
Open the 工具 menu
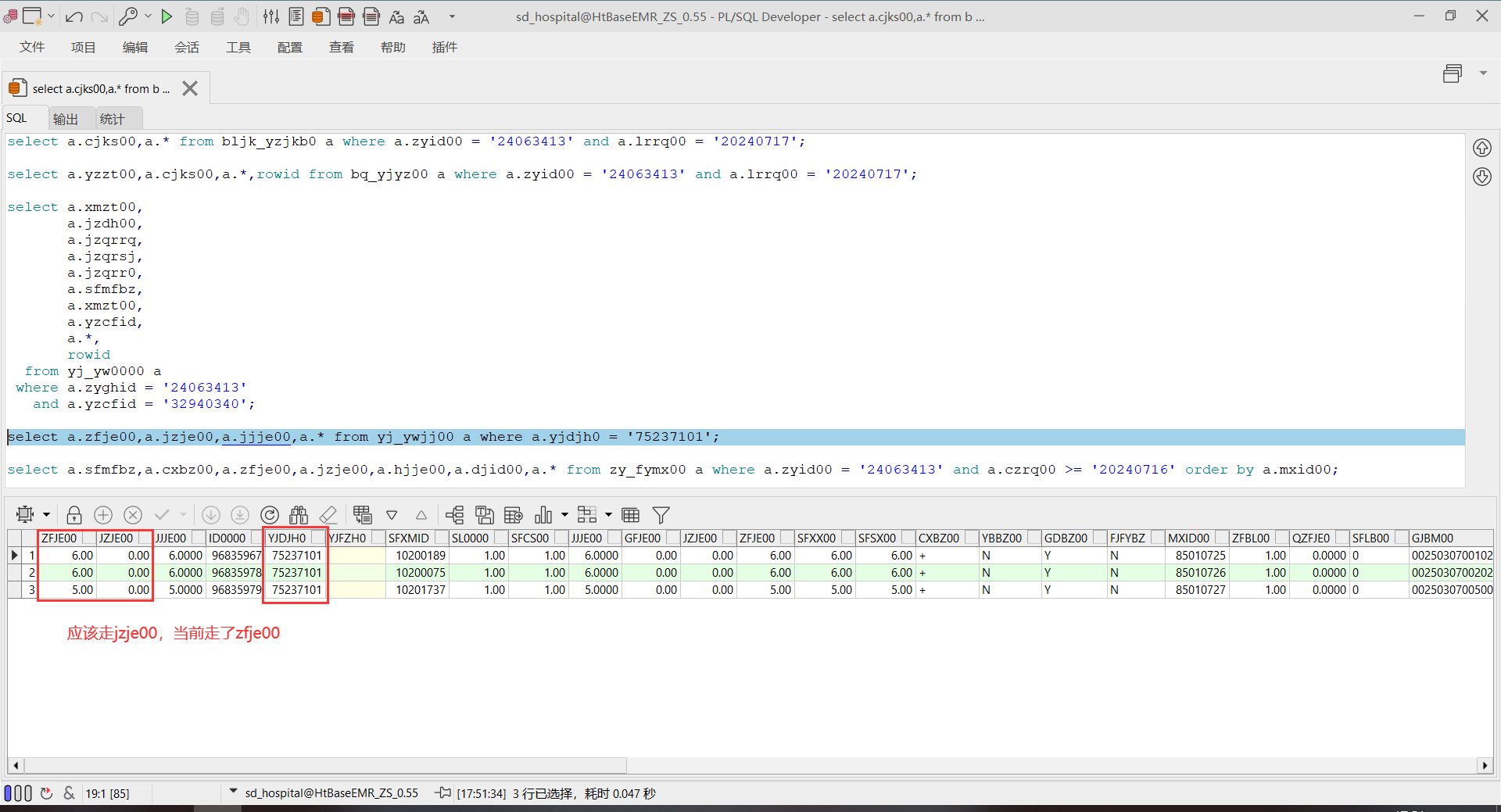pos(238,48)
